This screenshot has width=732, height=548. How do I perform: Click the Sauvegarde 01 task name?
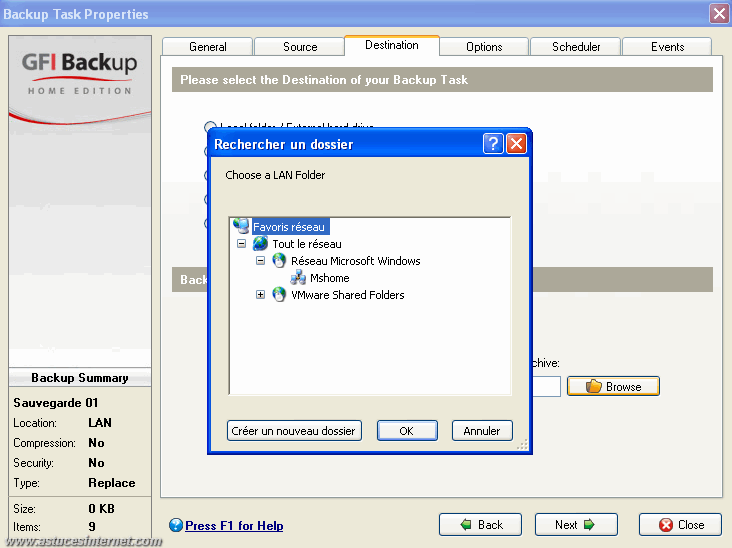pos(56,402)
